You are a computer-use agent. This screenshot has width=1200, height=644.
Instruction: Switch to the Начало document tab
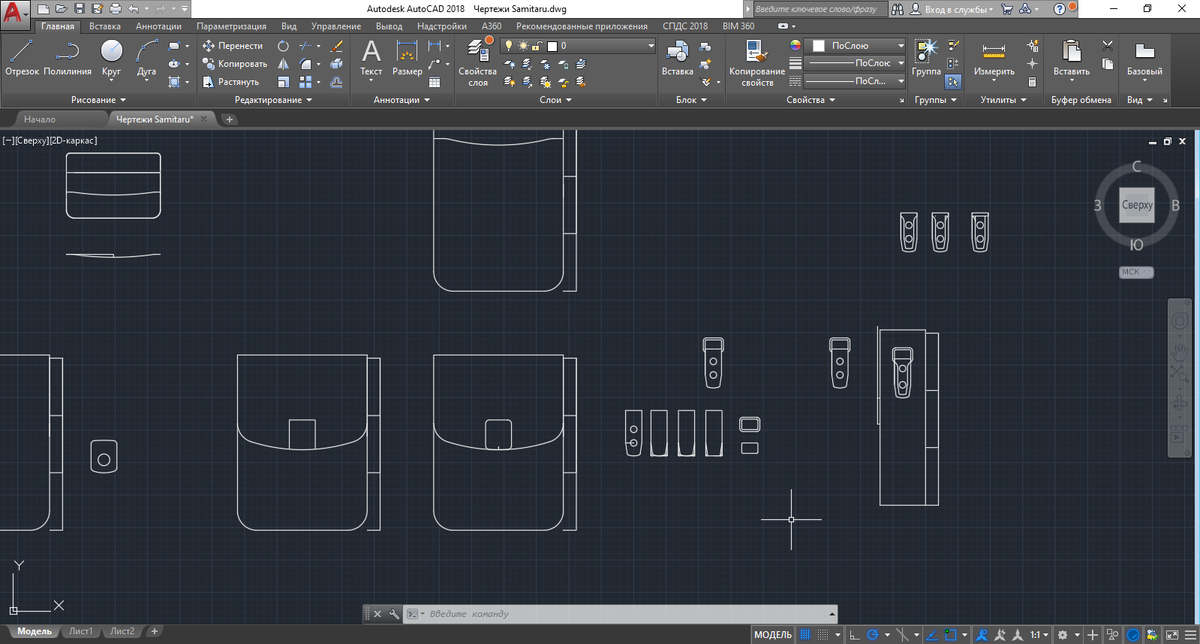click(x=40, y=119)
